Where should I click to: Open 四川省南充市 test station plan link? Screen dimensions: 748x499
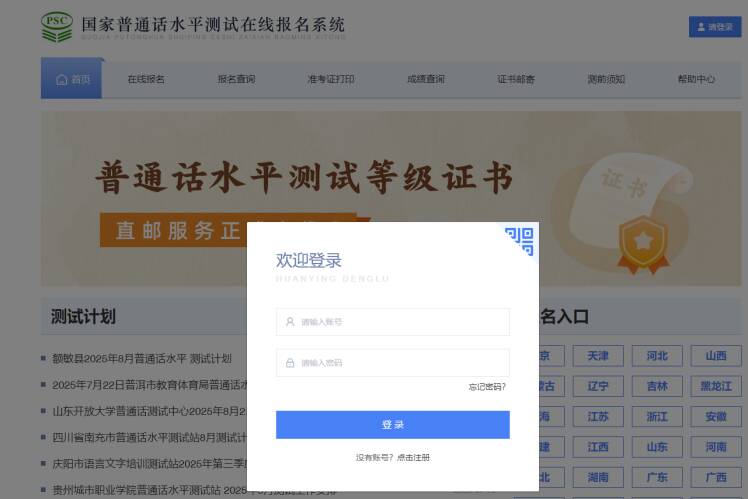click(149, 437)
